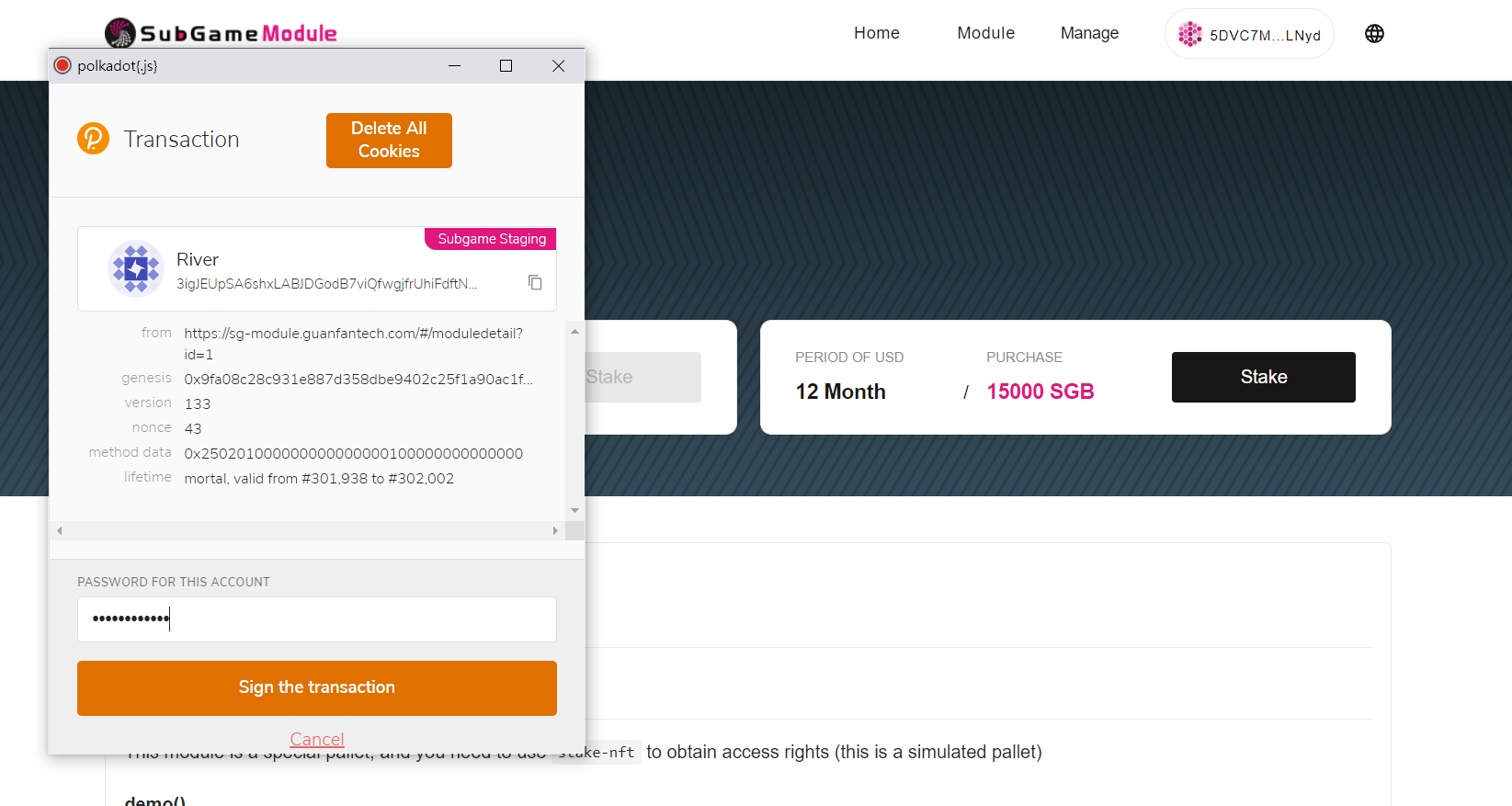Viewport: 1512px width, 806px height.
Task: Click the black Stake button for 12 Month
Action: [1263, 377]
